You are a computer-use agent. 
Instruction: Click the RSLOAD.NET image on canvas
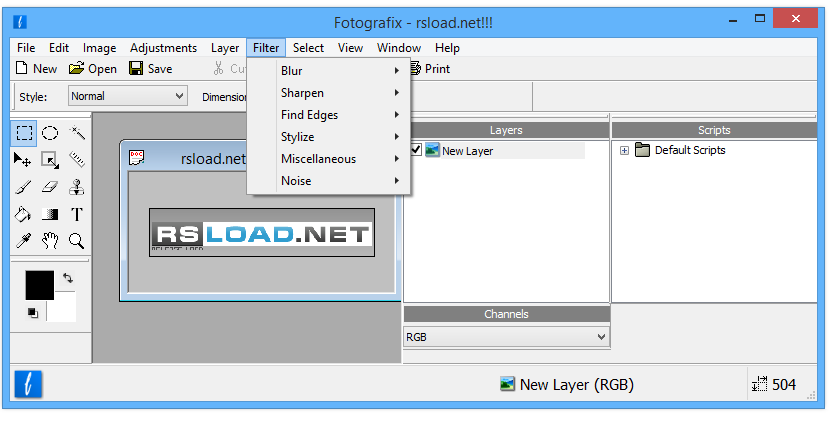tap(262, 232)
